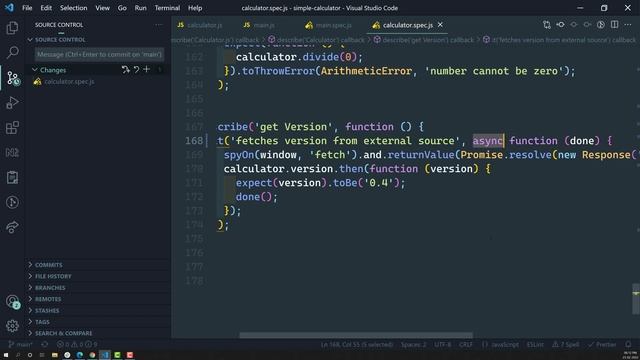Open File Explorer from the taskbar

coord(55,355)
